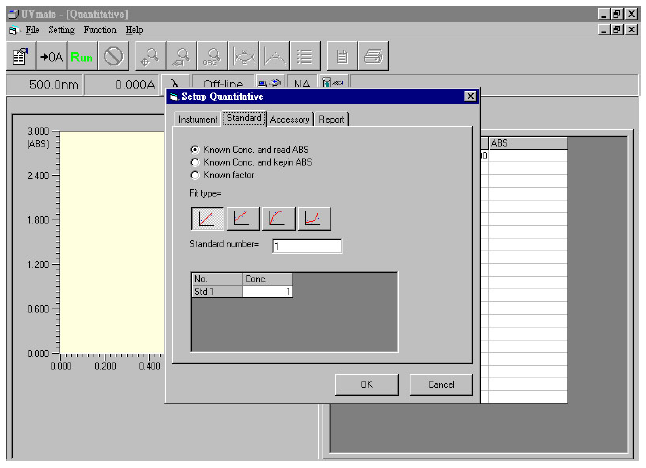Select the 'Known factor' radio button
The image size is (646, 468).
coord(194,174)
